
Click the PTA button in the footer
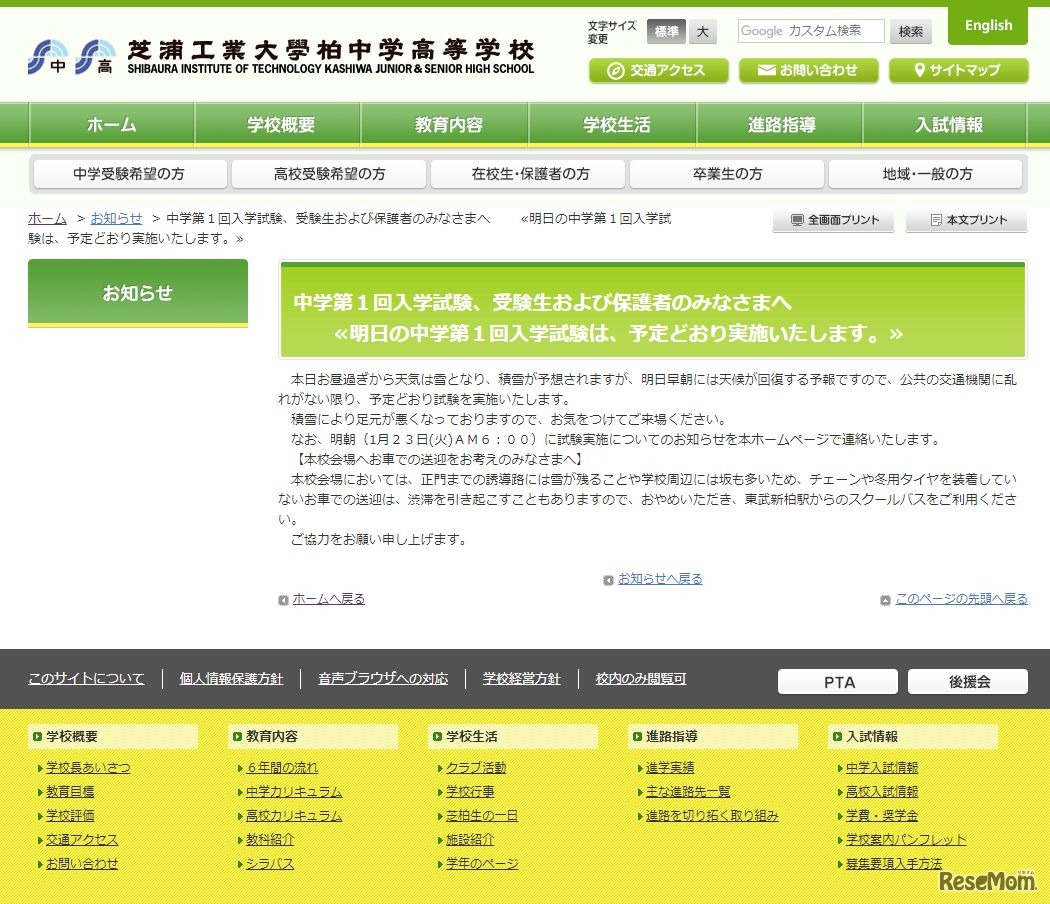pos(839,682)
